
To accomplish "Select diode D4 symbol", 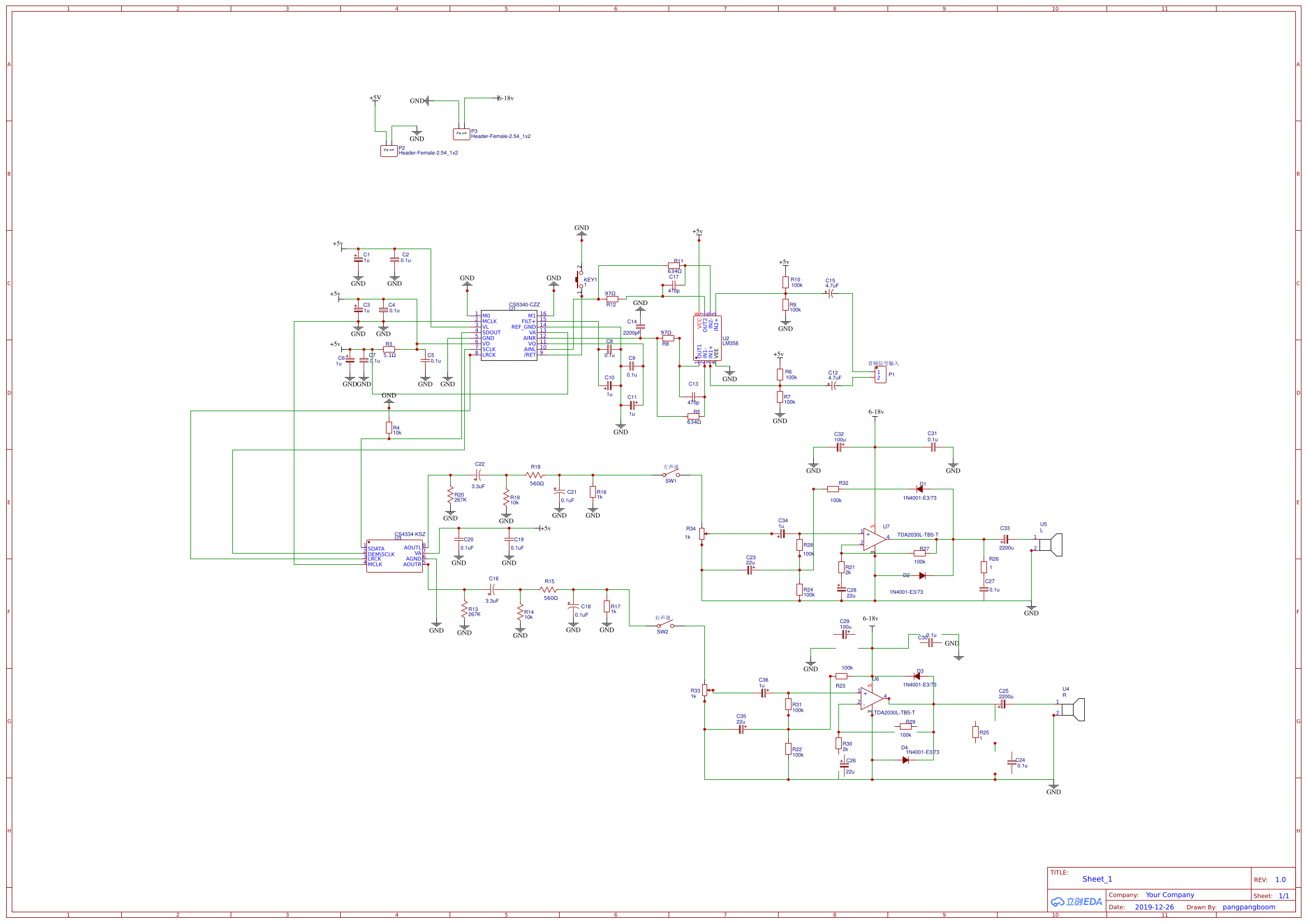I will (x=905, y=759).
